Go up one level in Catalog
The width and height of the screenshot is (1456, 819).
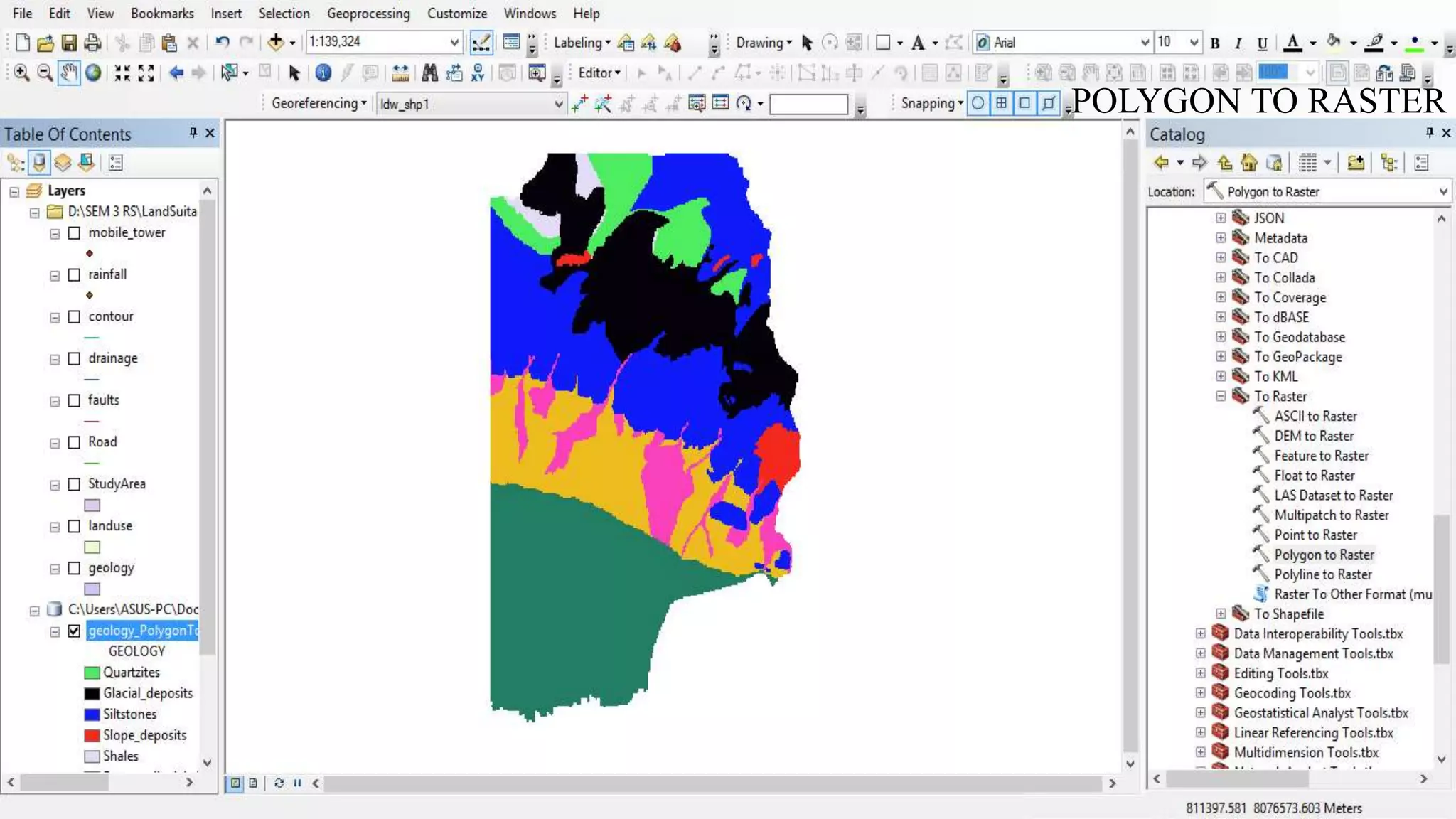pyautogui.click(x=1225, y=163)
